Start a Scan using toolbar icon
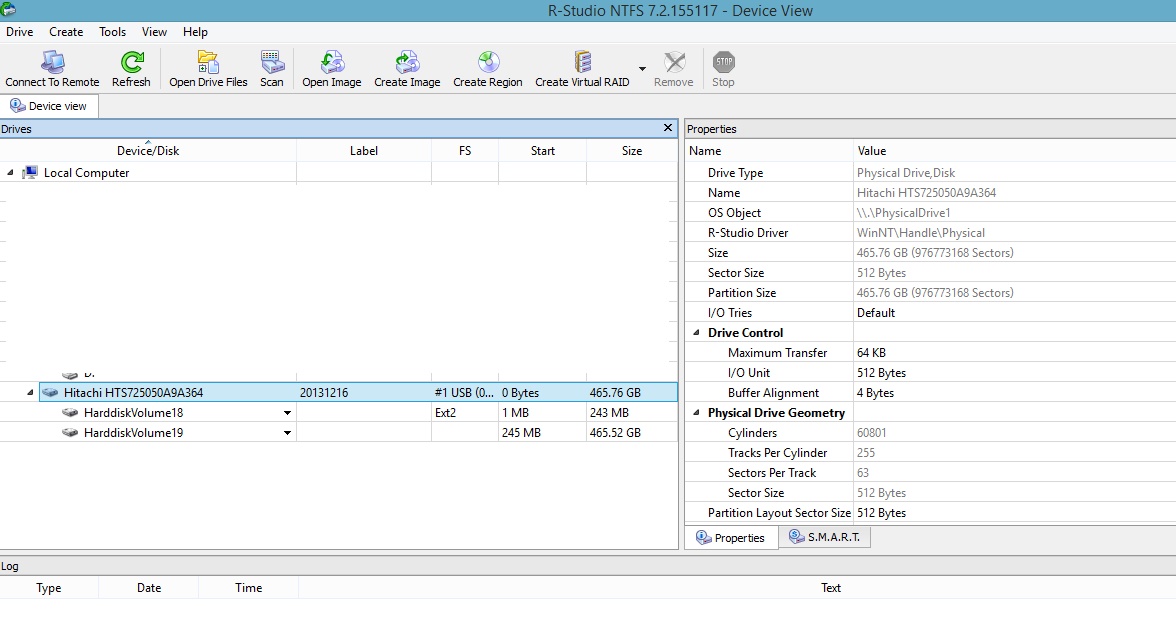 point(272,62)
